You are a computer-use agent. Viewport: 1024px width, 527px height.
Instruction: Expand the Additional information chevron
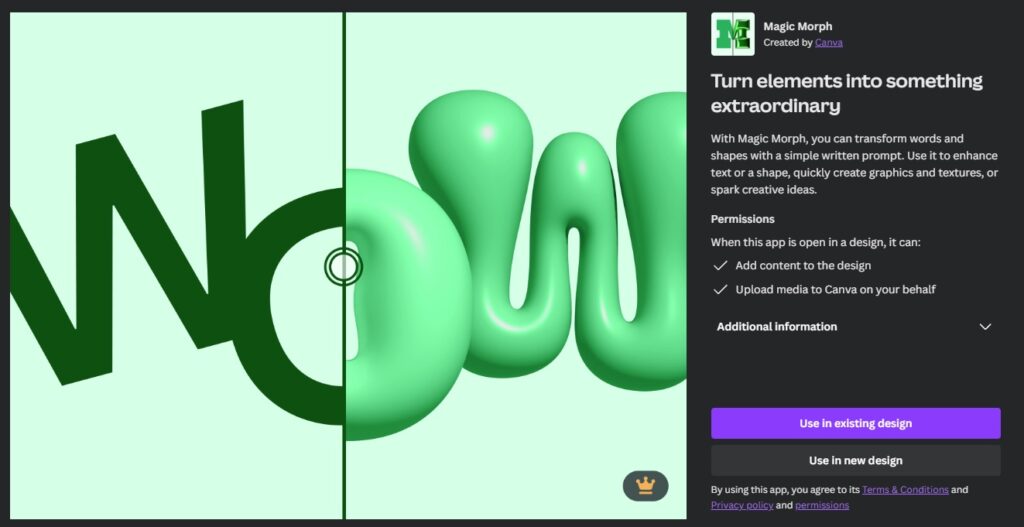pos(985,327)
